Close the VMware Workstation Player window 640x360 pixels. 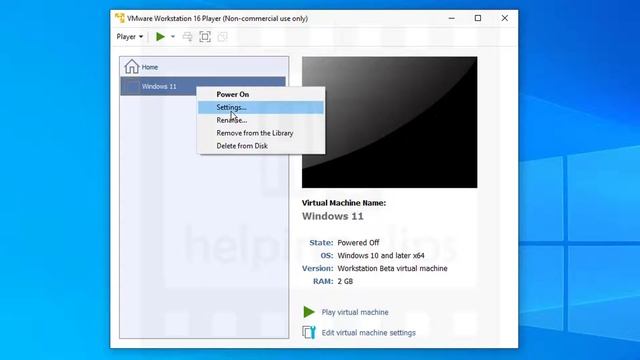[505, 18]
